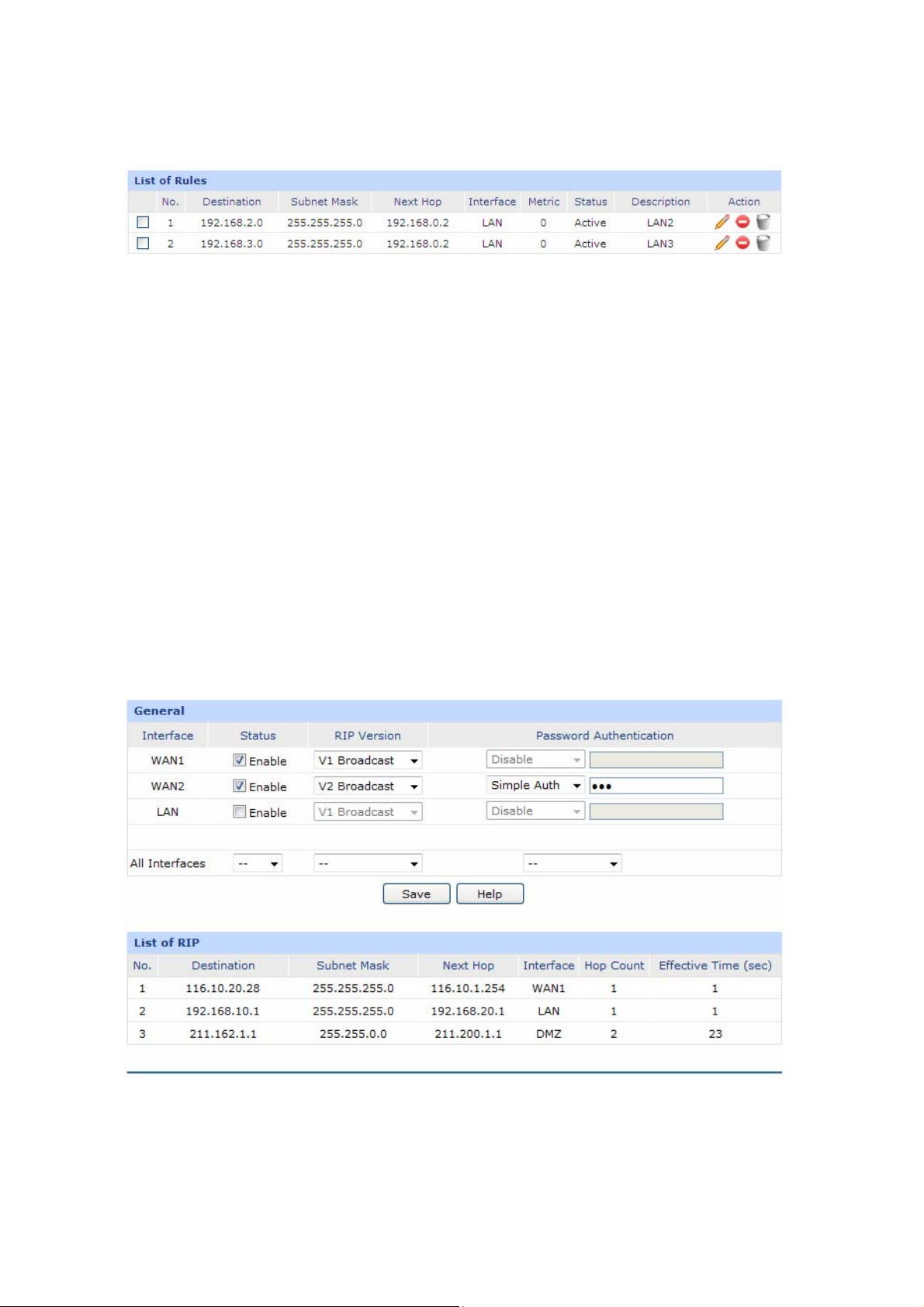The image size is (924, 1307).
Task: Click the trash delete icon for rule 1
Action: tap(763, 222)
